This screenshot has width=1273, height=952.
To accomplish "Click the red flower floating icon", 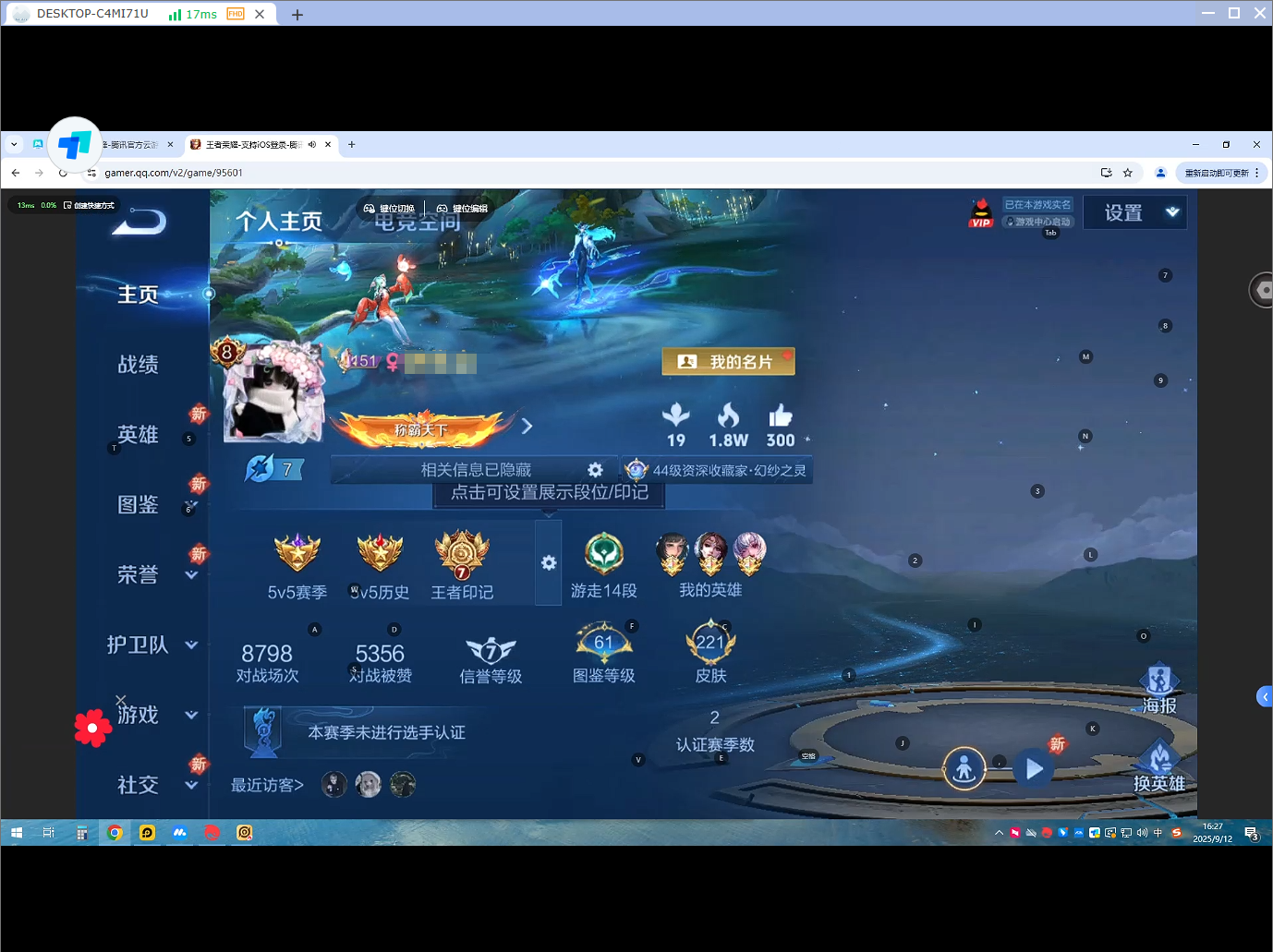I will pyautogui.click(x=92, y=729).
